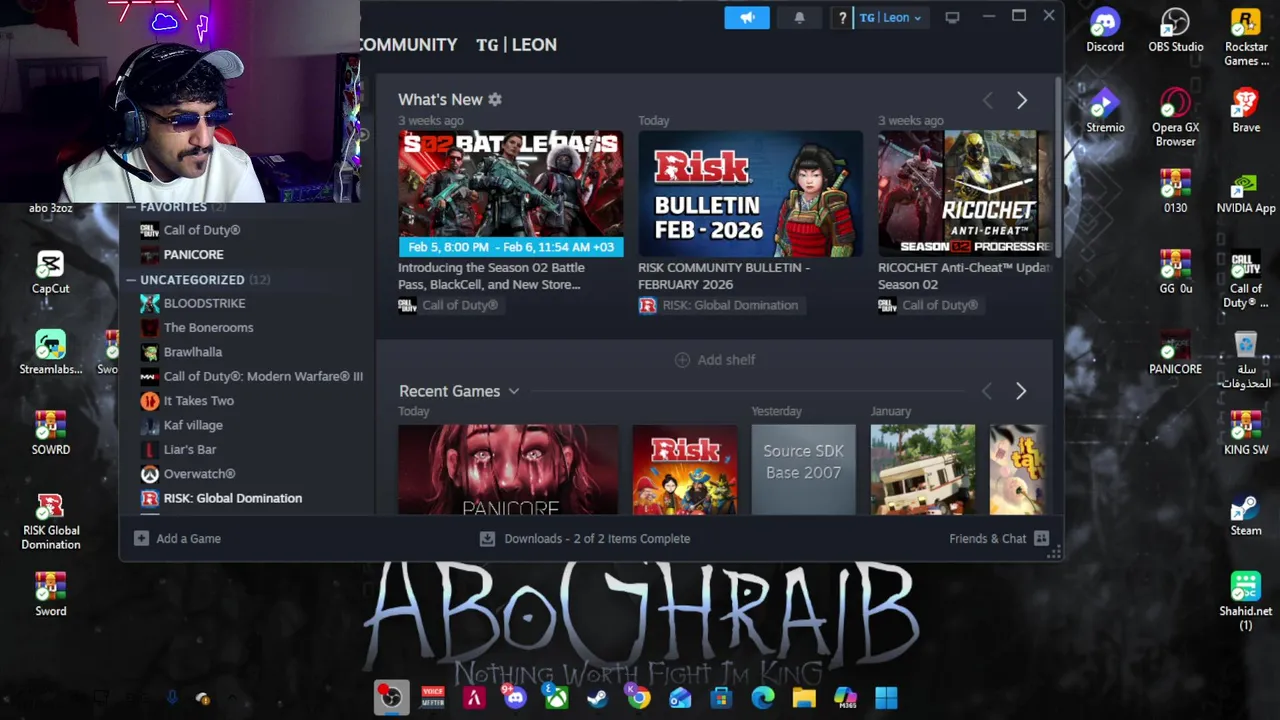Open the COMMUNITY menu tab
The height and width of the screenshot is (720, 1280).
click(408, 45)
